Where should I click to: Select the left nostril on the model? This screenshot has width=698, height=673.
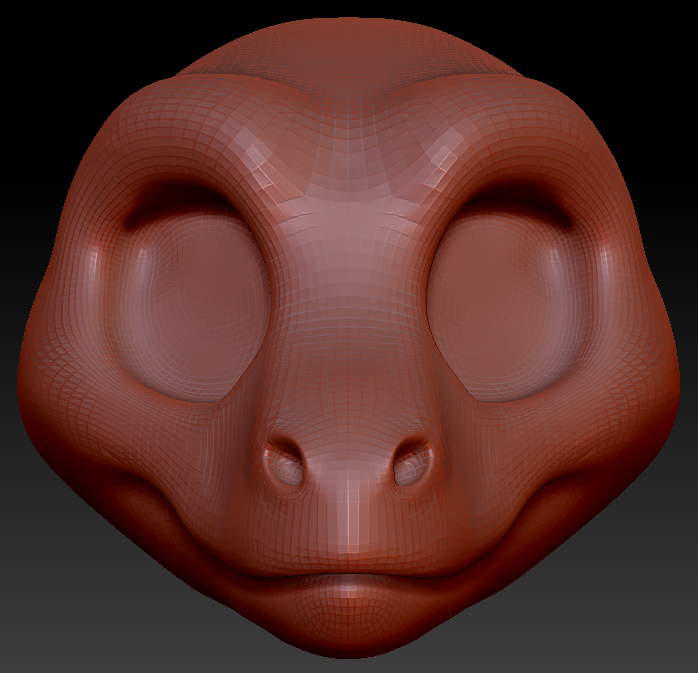(x=285, y=462)
